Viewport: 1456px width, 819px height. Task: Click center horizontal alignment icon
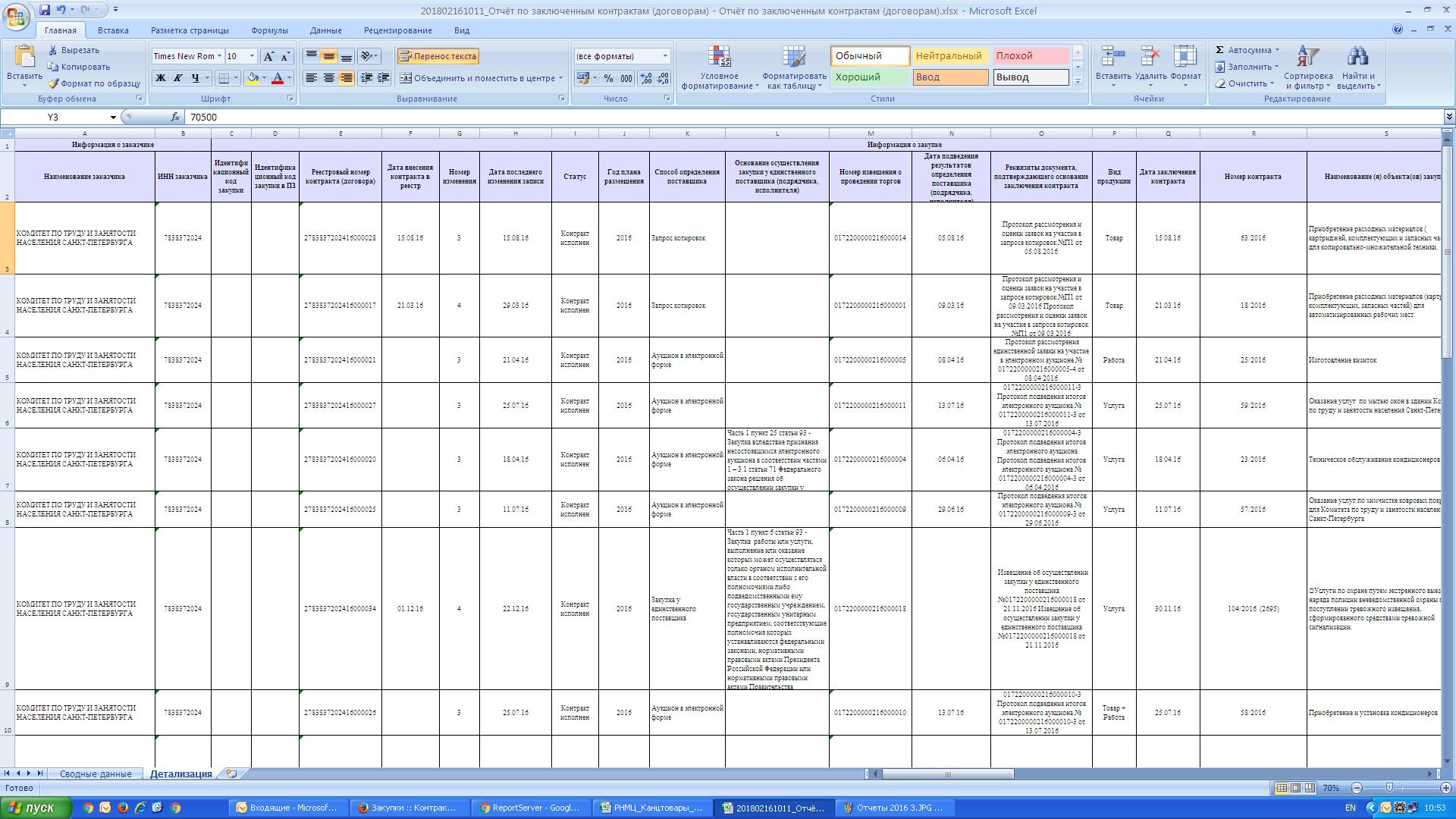328,78
